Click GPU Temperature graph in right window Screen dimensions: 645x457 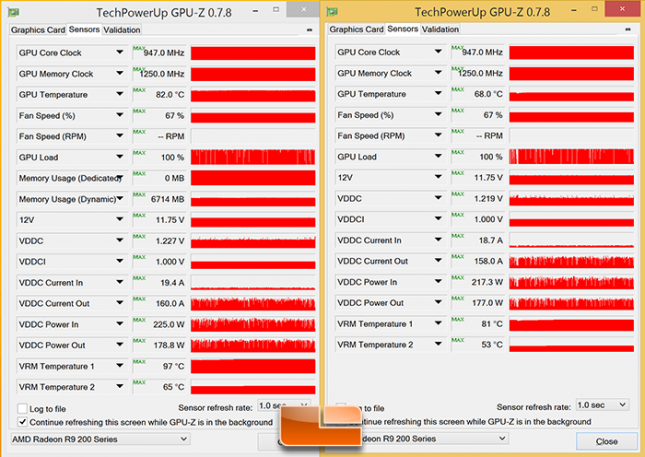click(x=571, y=94)
